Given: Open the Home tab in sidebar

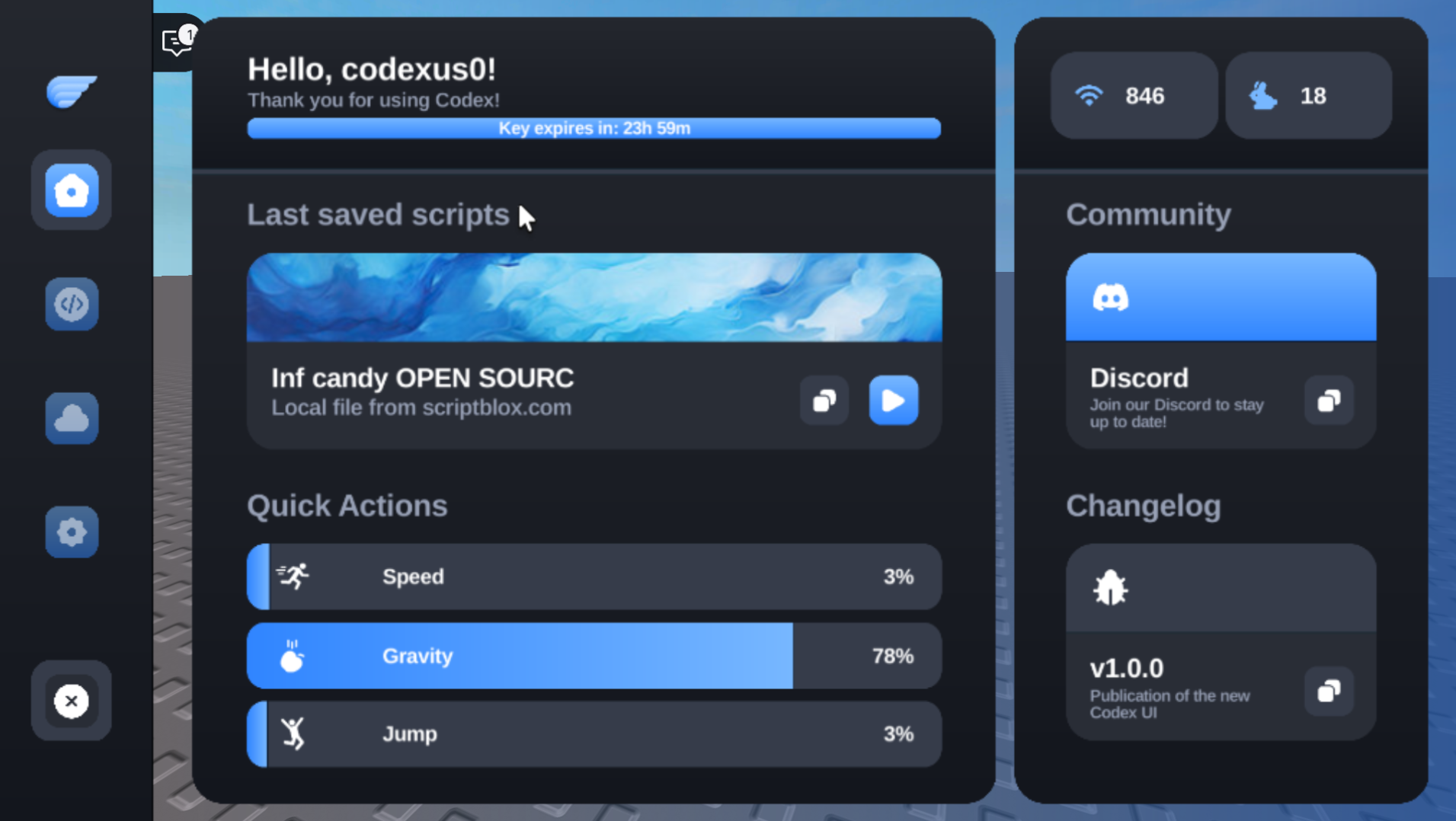Looking at the screenshot, I should pos(72,190).
